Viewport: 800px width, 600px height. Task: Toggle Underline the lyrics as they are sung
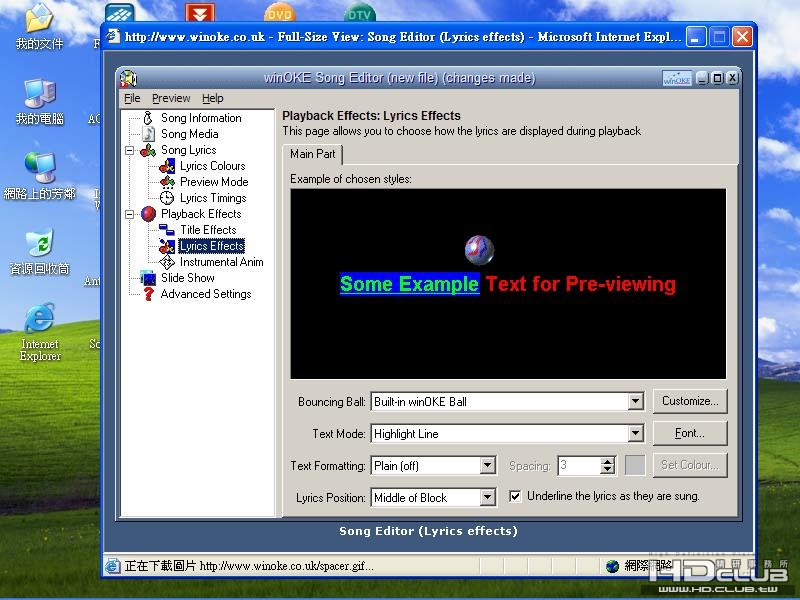pos(515,496)
